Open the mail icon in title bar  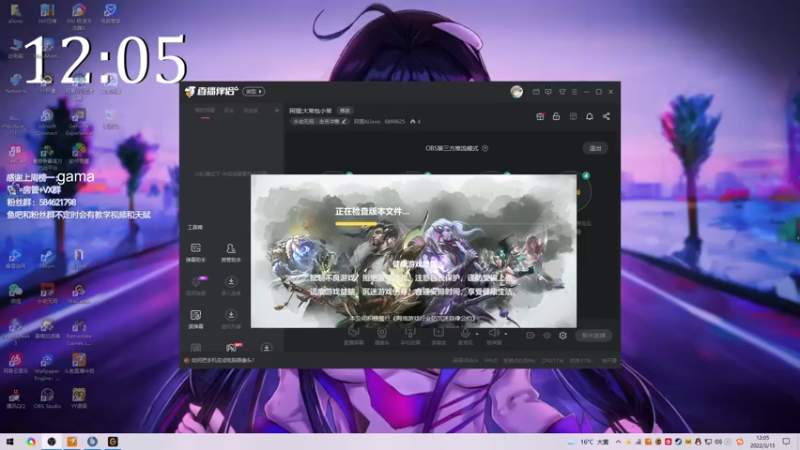(536, 92)
